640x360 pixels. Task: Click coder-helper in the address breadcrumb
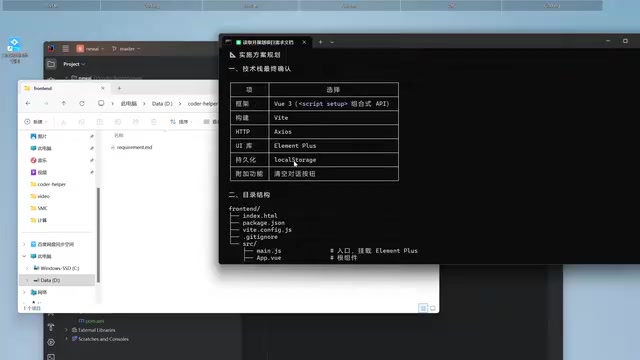tap(202, 104)
